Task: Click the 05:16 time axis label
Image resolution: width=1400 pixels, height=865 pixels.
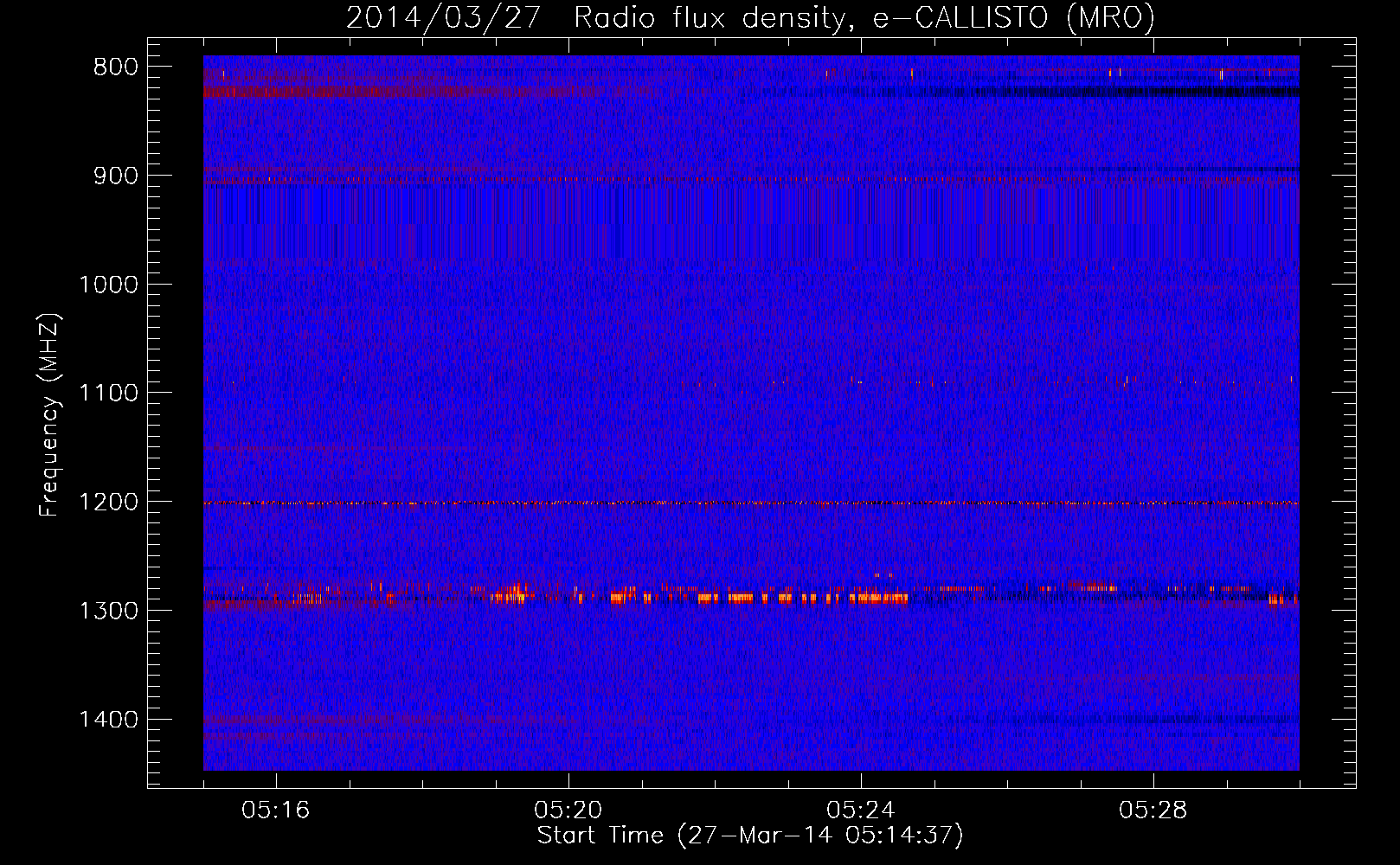Action: 276,811
